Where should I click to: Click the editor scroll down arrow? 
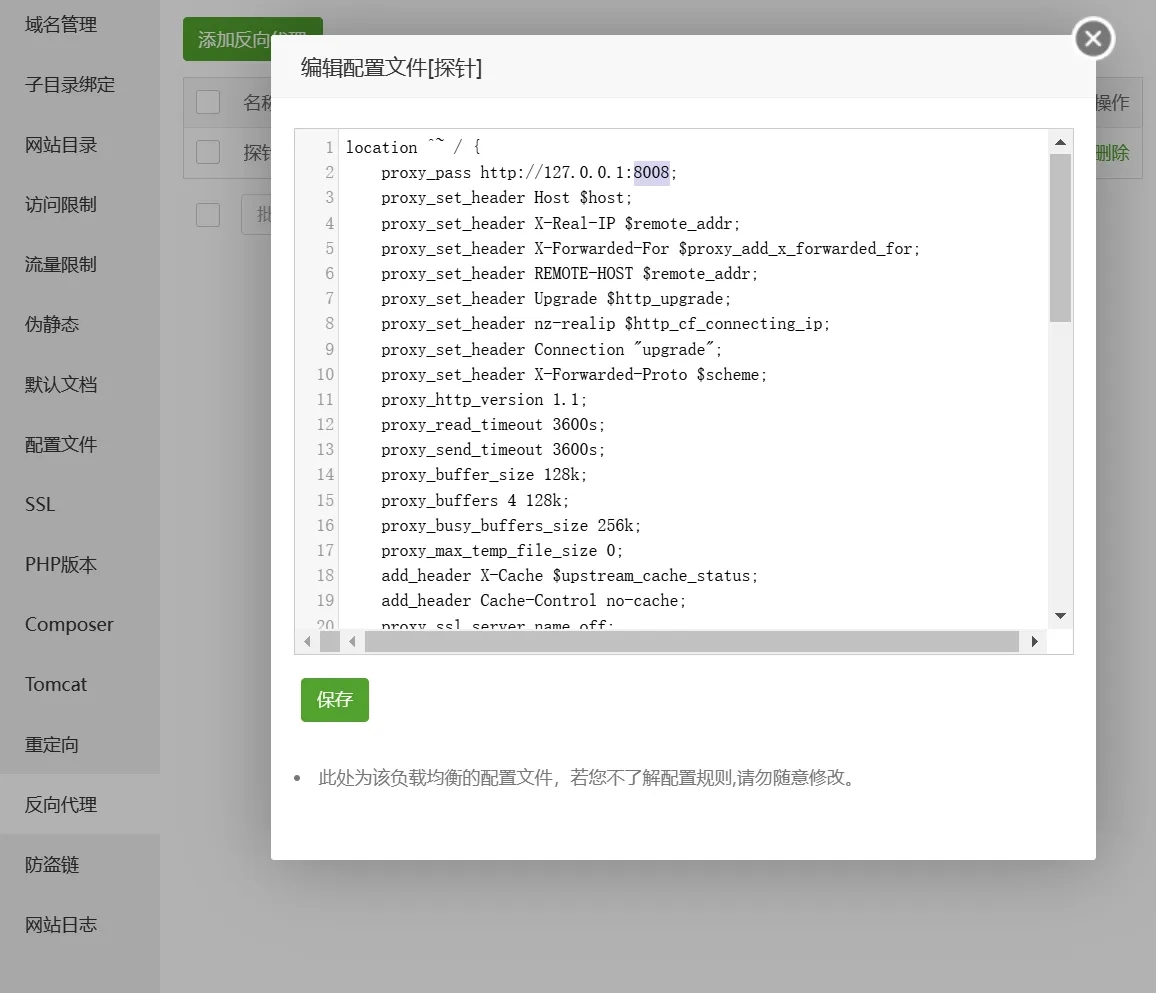click(x=1060, y=616)
